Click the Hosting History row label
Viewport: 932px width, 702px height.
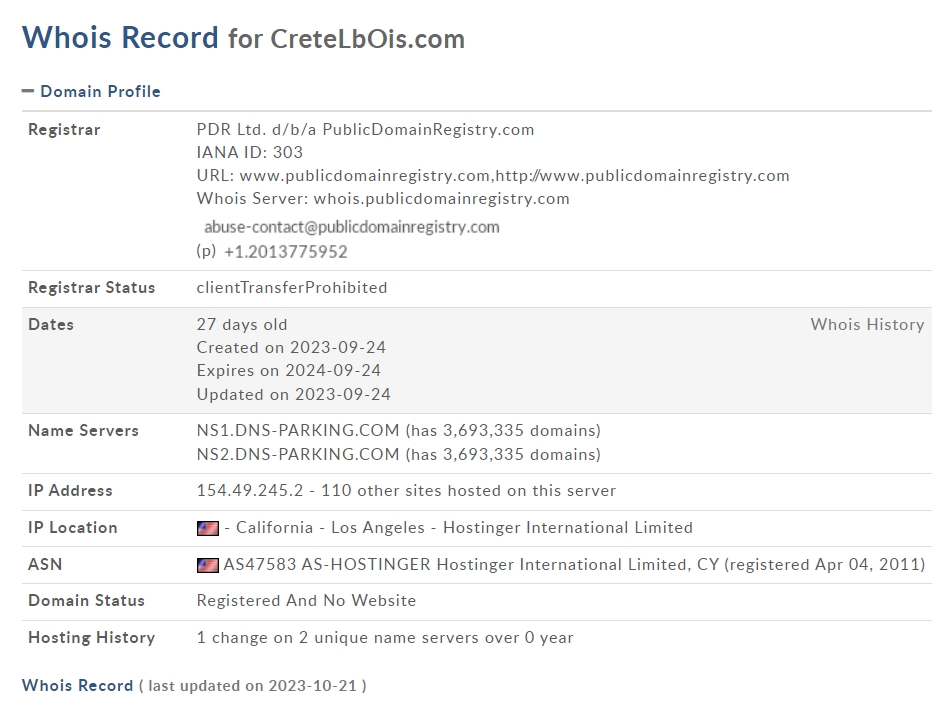(x=92, y=638)
